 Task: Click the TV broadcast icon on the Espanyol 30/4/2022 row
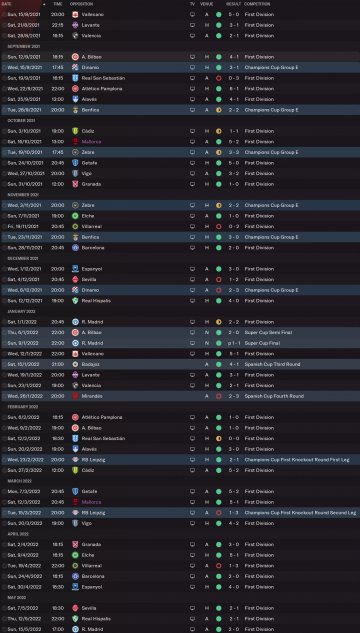tap(193, 587)
